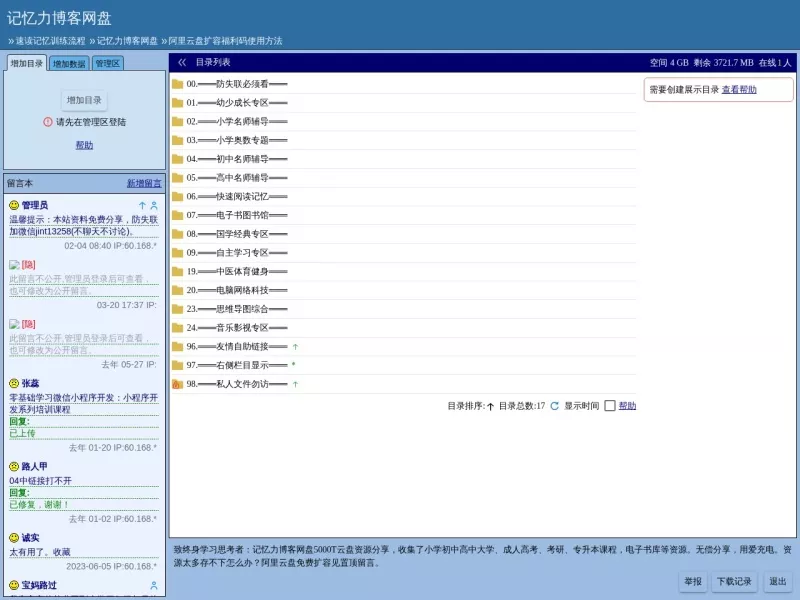Click the 目录列表 header label

click(x=213, y=62)
